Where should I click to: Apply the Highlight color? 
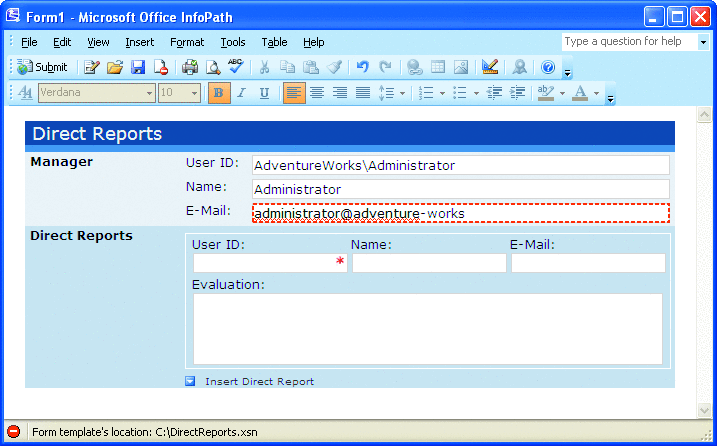(546, 93)
